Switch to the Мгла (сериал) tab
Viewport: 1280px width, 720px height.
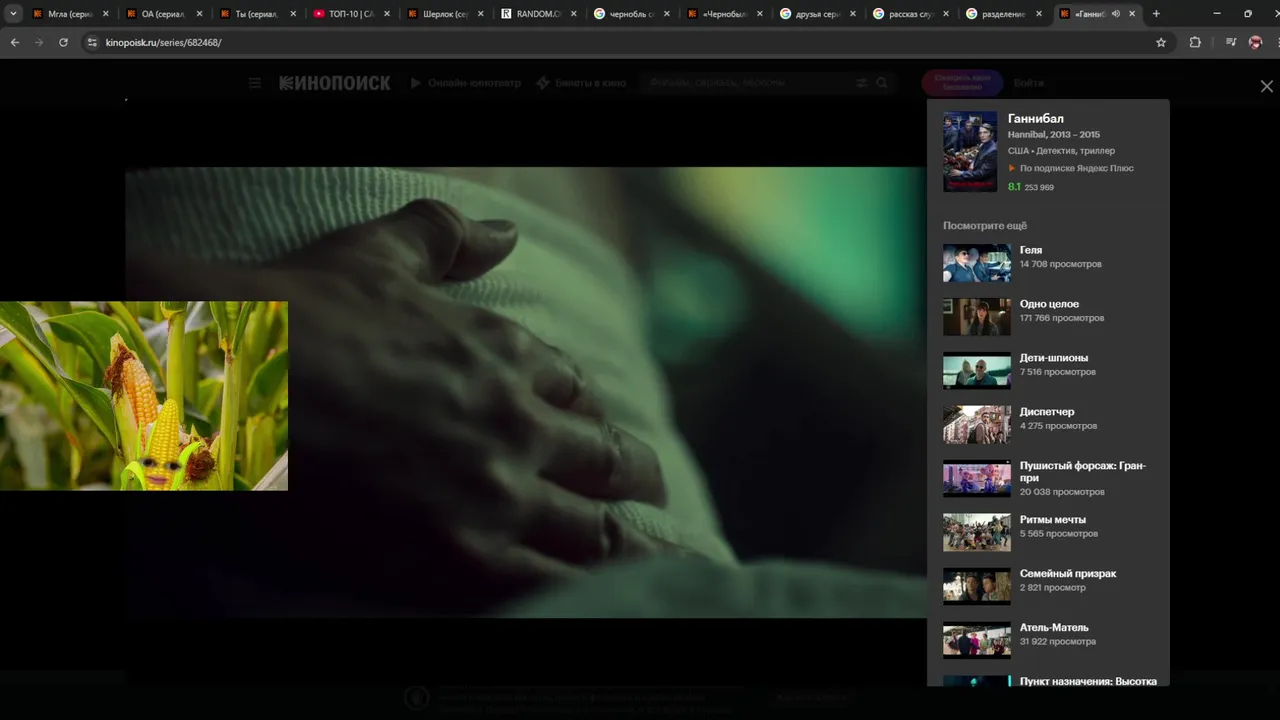pyautogui.click(x=68, y=14)
